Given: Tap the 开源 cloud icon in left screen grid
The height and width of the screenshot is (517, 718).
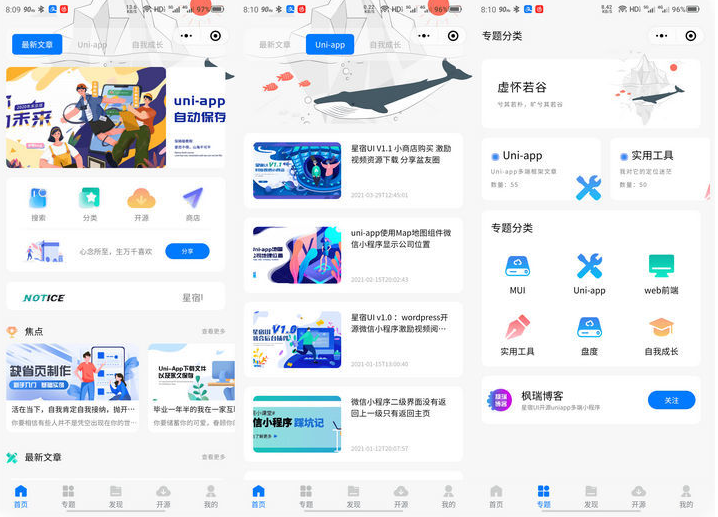Looking at the screenshot, I should (141, 198).
